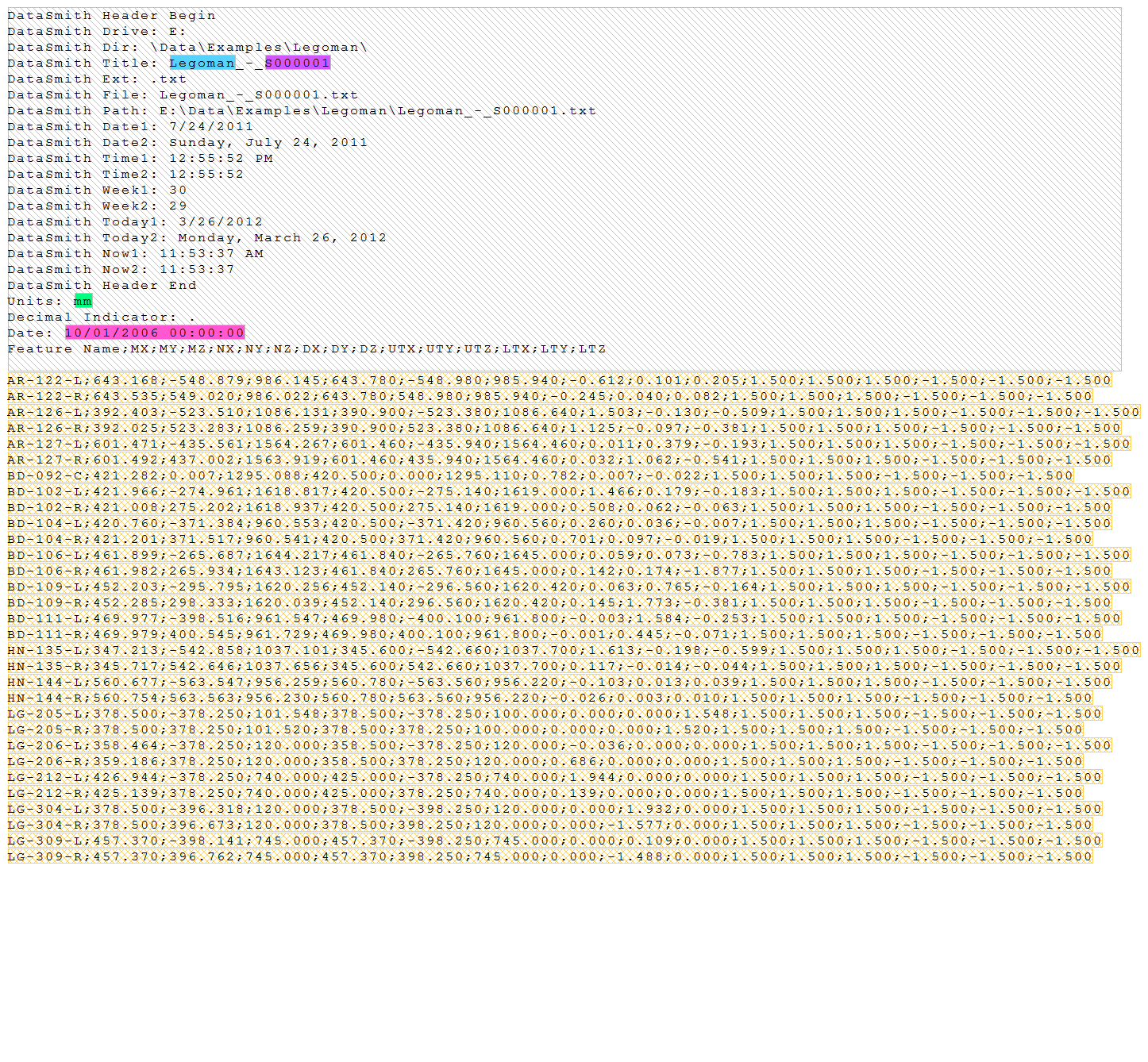Click the DataSmith Header End line
1148x1062 pixels.
pyautogui.click(x=102, y=285)
